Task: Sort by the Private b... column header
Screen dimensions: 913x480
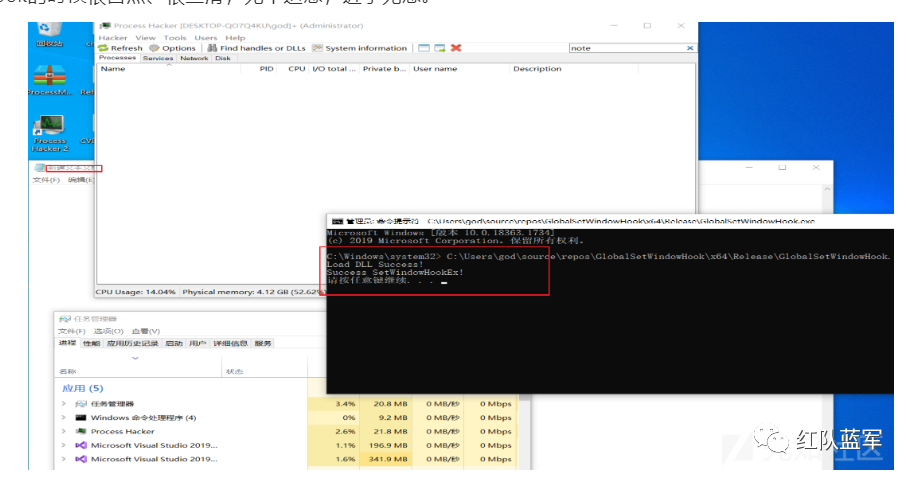Action: (384, 69)
